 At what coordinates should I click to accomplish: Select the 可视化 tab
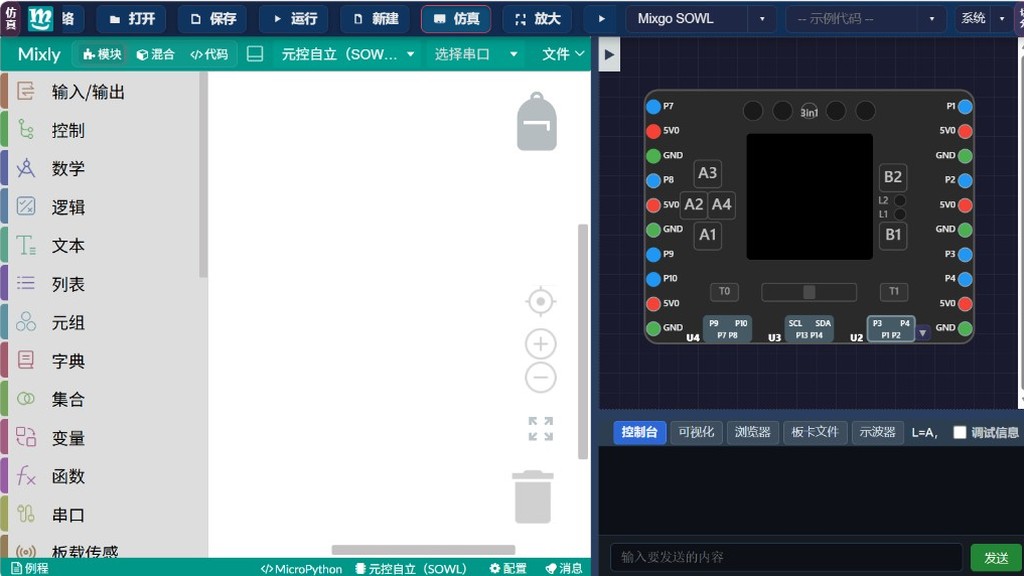[x=696, y=432]
